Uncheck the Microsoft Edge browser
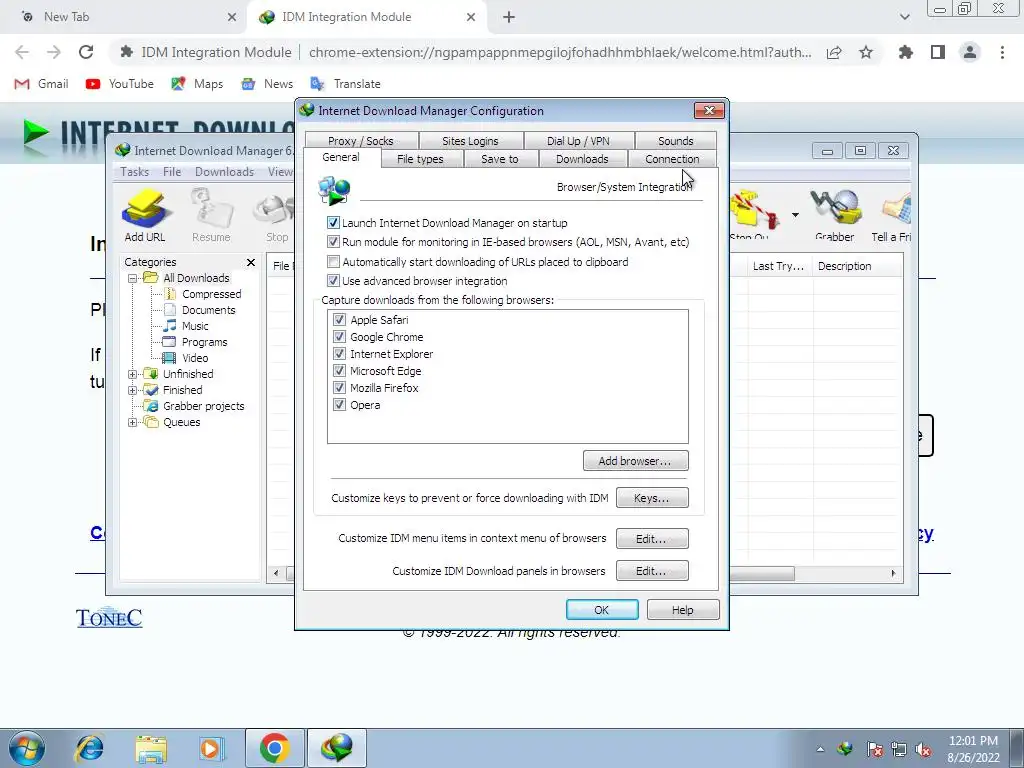 [x=339, y=370]
